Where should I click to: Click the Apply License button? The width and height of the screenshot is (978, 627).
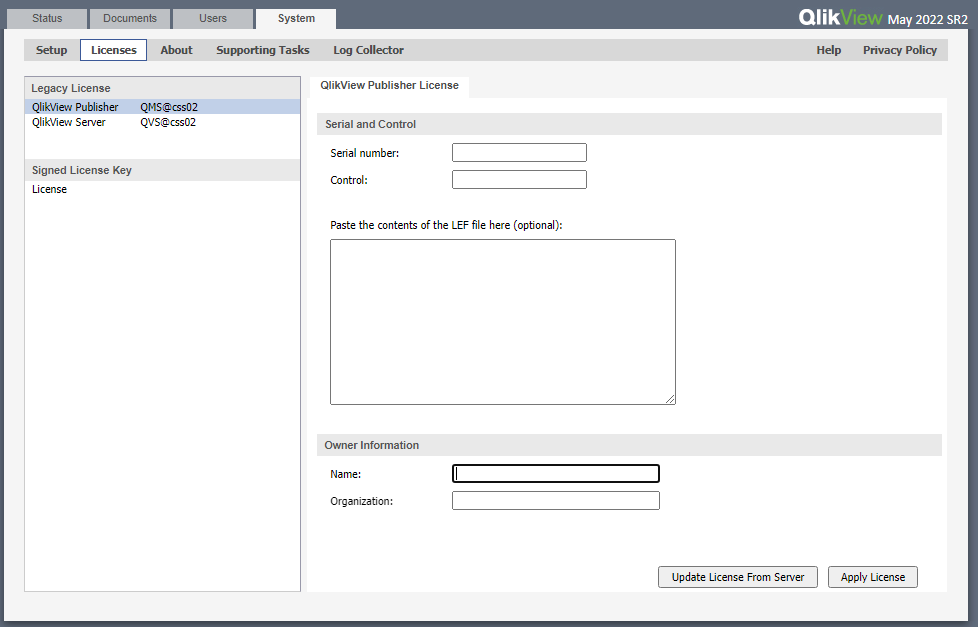pos(873,577)
